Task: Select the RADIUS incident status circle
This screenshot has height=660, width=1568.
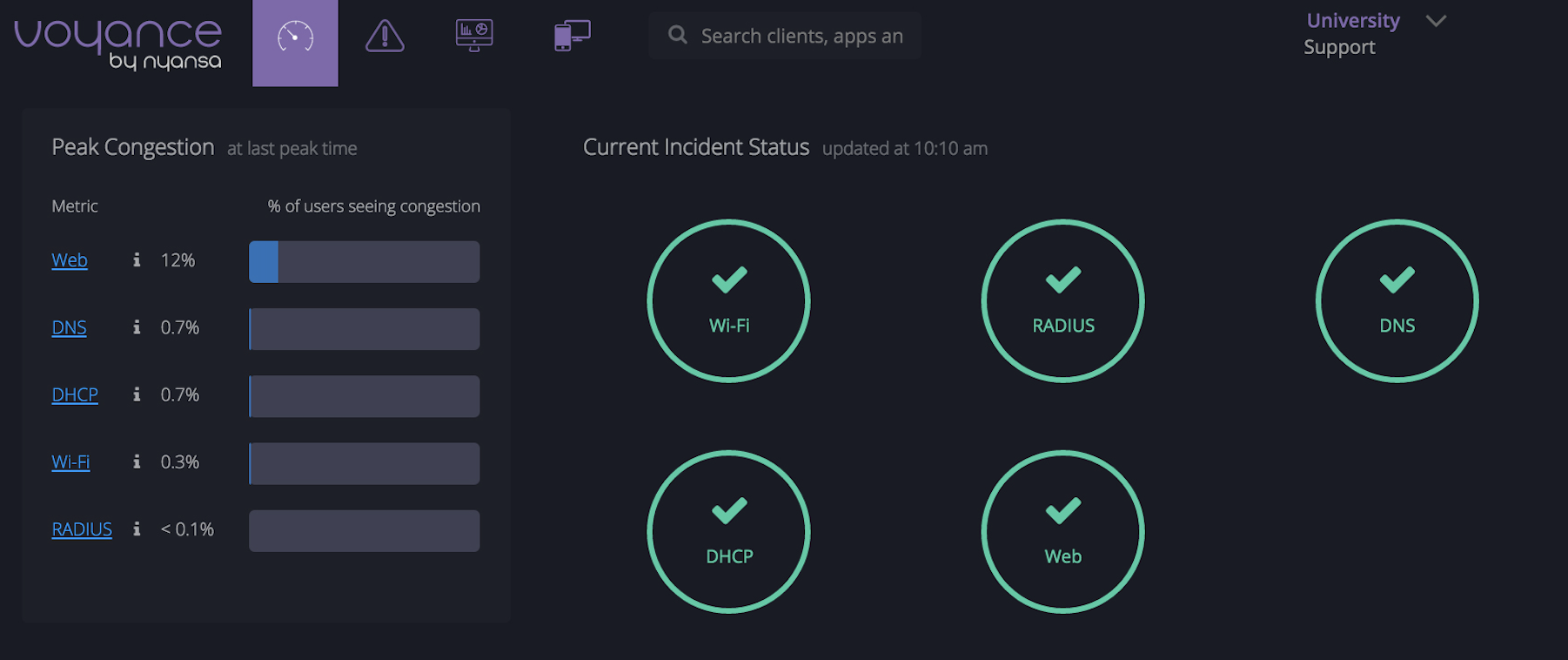Action: (1062, 301)
